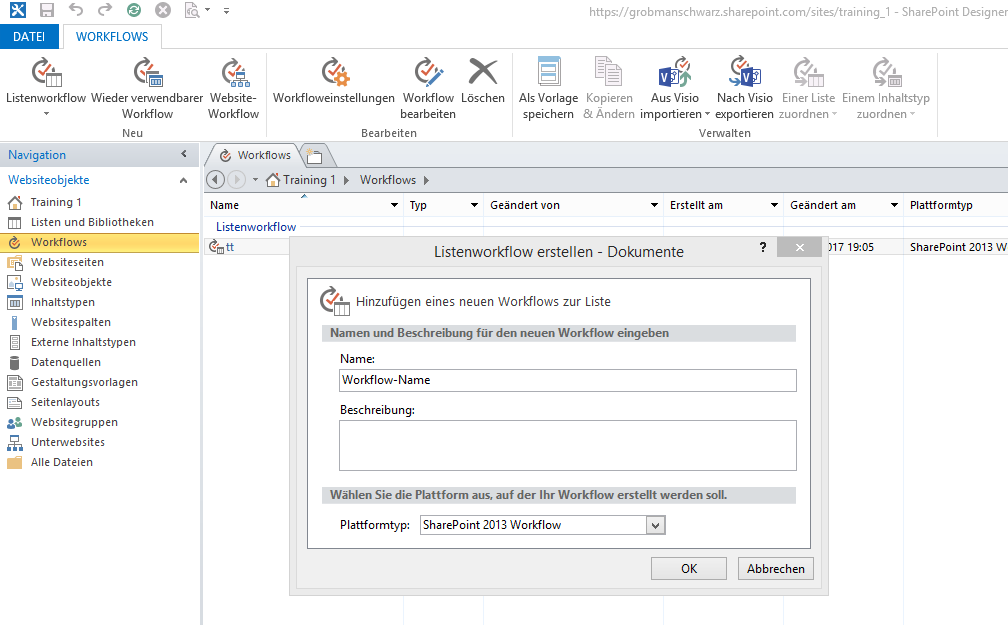This screenshot has width=1008, height=625.
Task: Click Workflow bearbeiten icon
Action: pyautogui.click(x=428, y=74)
